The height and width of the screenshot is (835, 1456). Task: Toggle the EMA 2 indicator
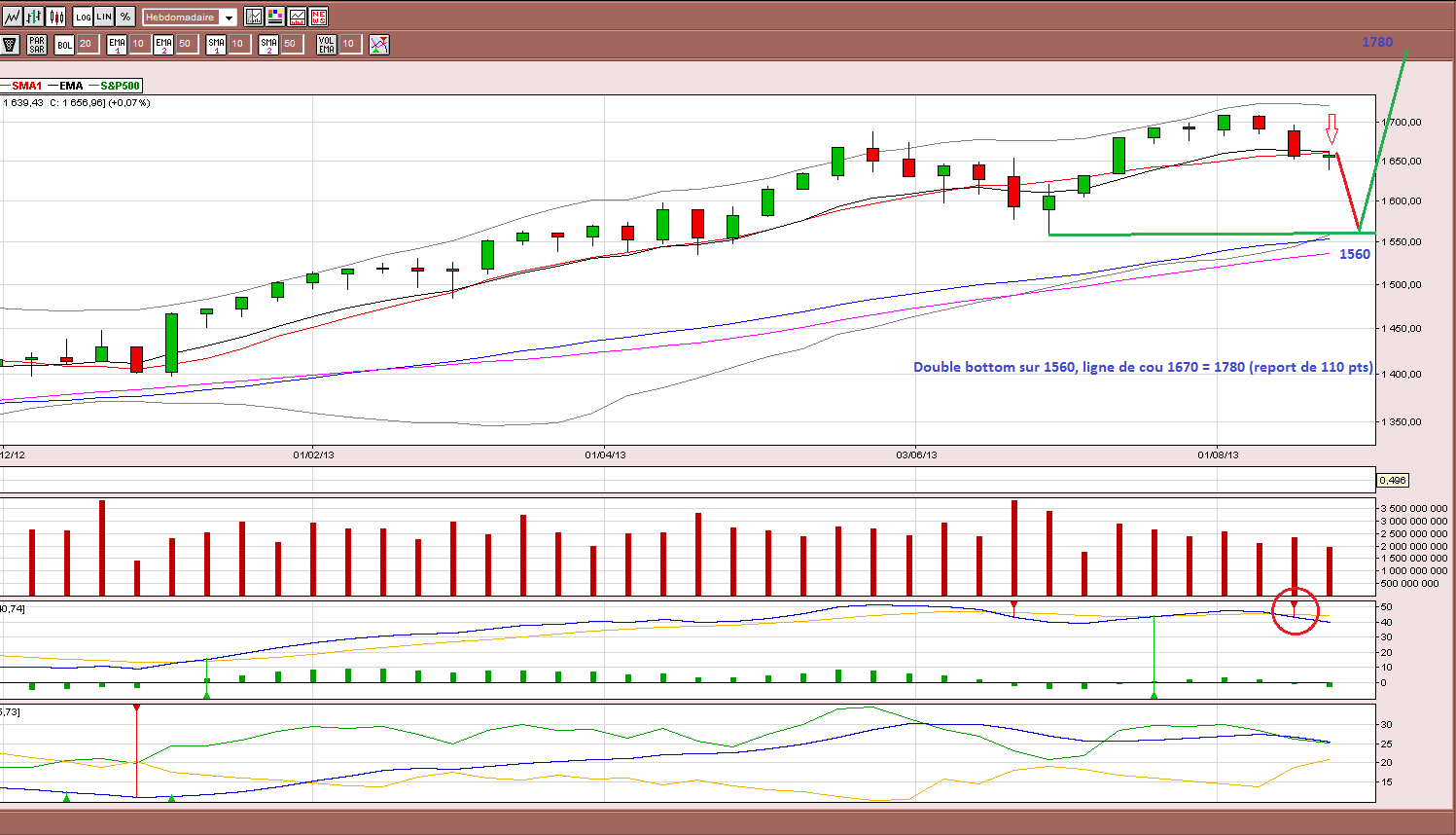163,45
